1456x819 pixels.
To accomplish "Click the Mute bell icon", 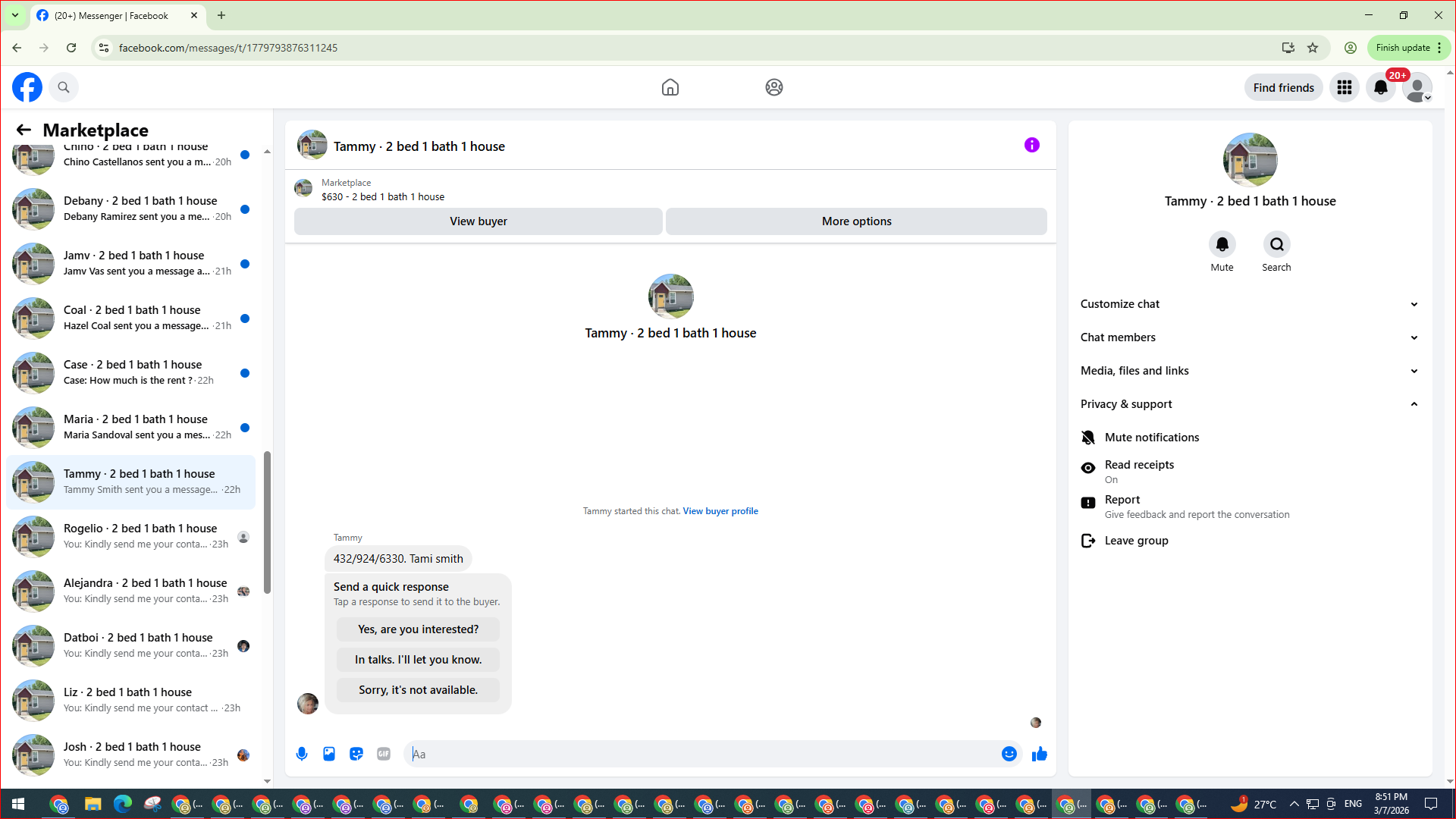I will pyautogui.click(x=1222, y=244).
